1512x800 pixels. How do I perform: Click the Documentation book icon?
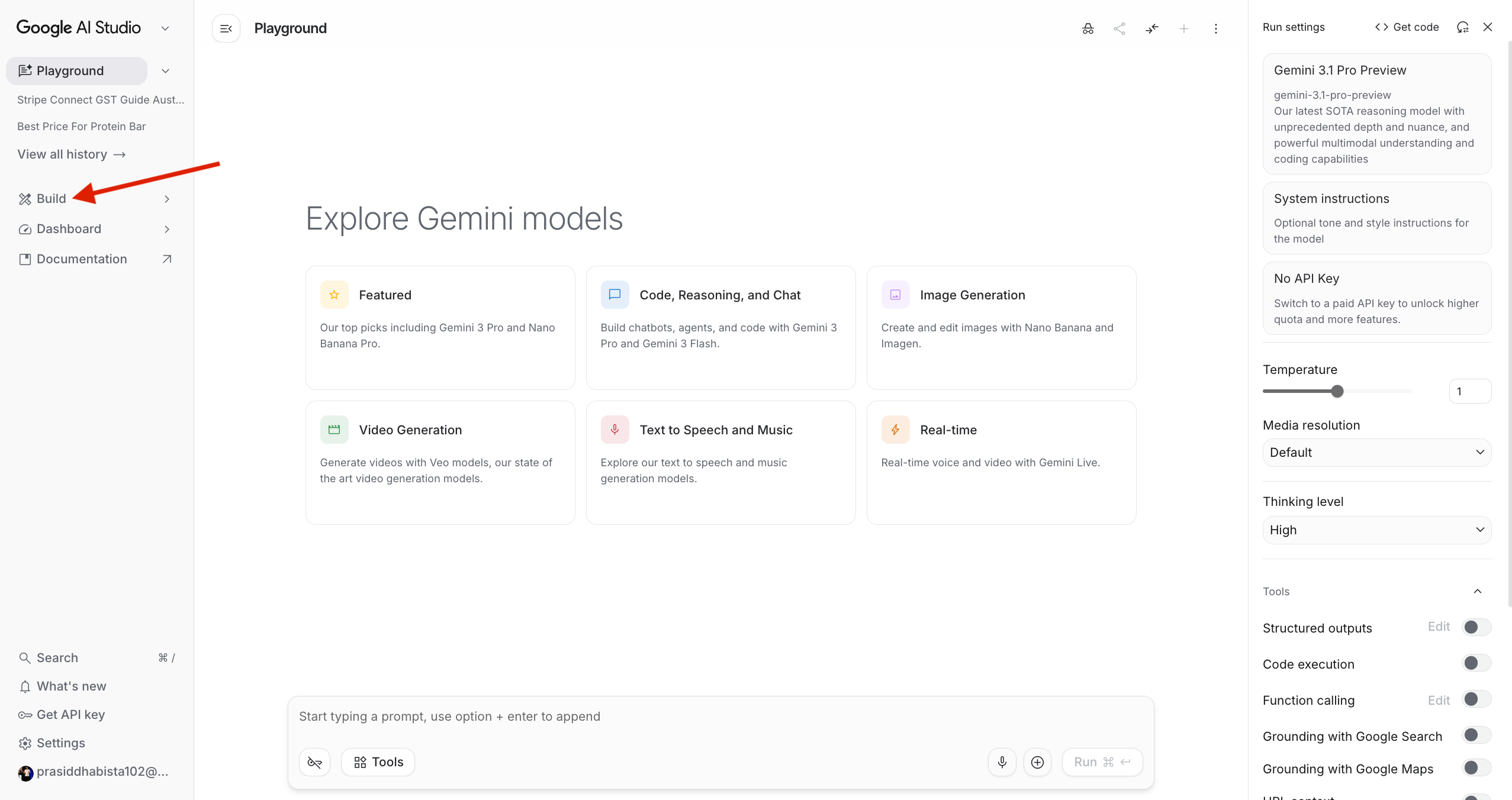tap(25, 259)
